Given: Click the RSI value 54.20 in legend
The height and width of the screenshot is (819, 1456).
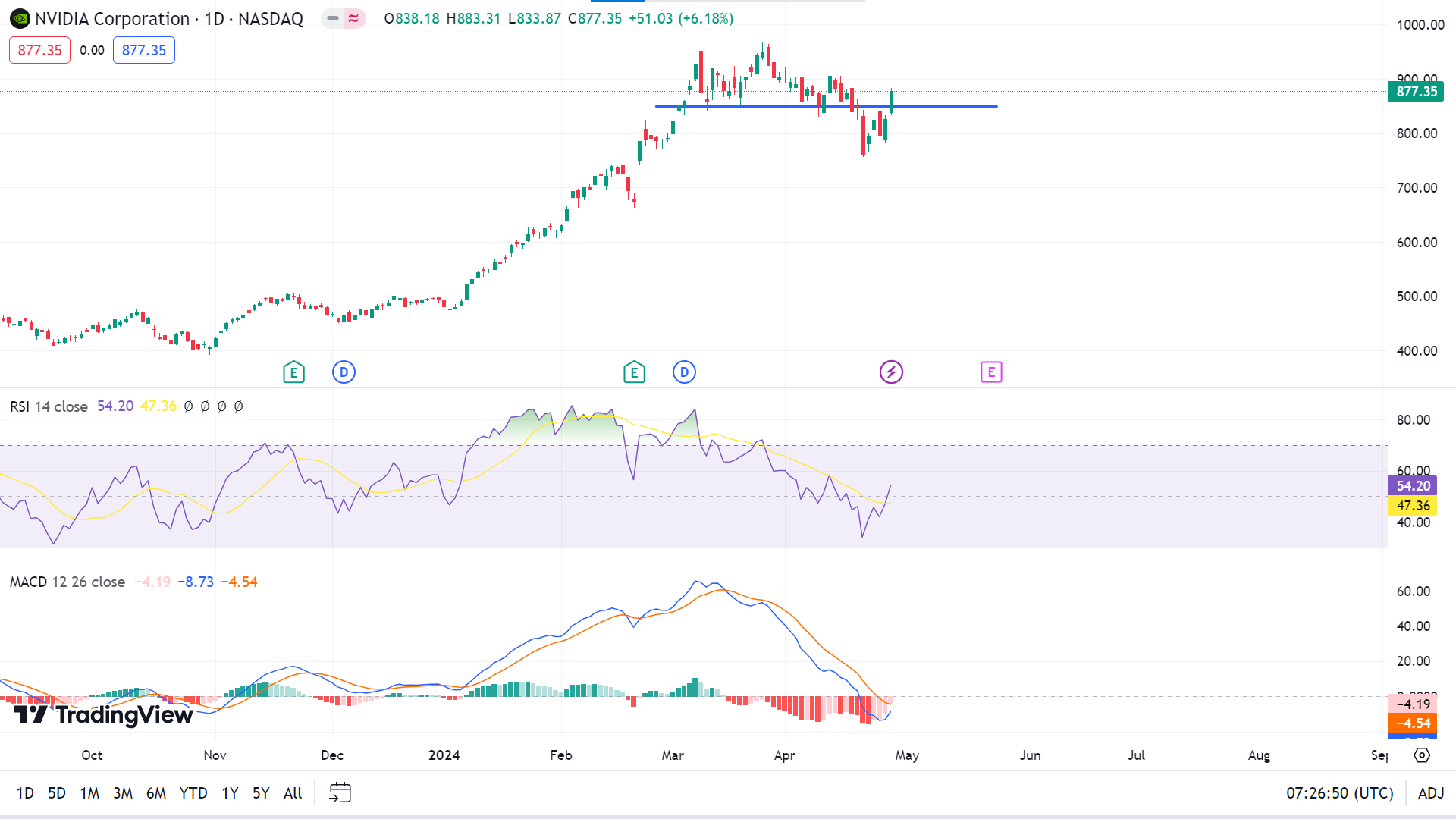Looking at the screenshot, I should coord(115,406).
